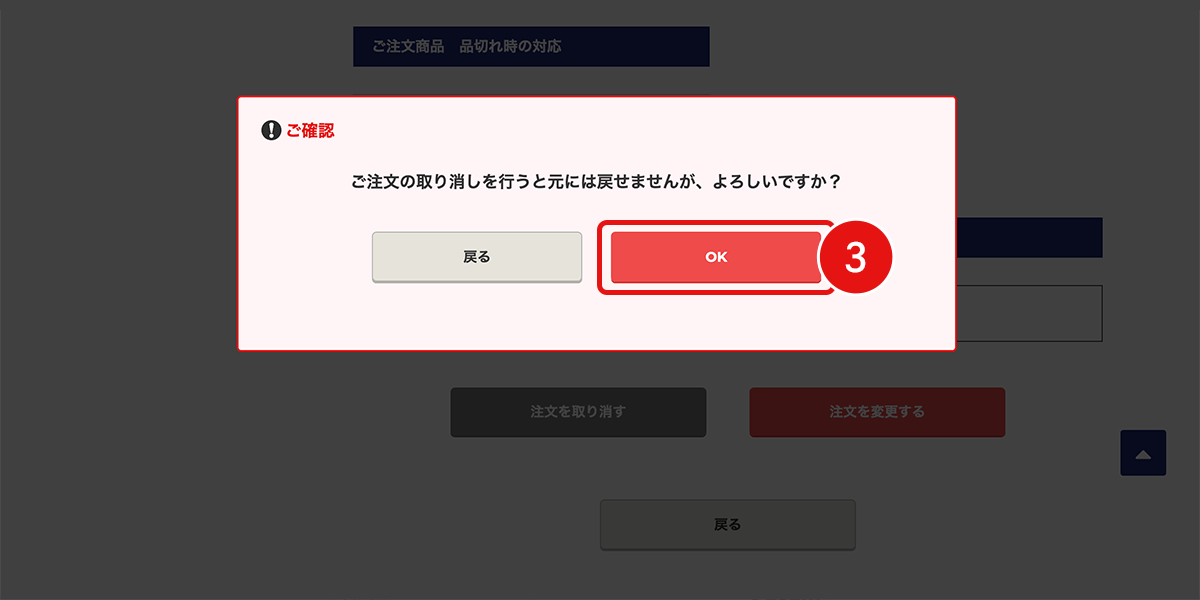Click the ご注文の取り消し warning message text

tap(596, 184)
